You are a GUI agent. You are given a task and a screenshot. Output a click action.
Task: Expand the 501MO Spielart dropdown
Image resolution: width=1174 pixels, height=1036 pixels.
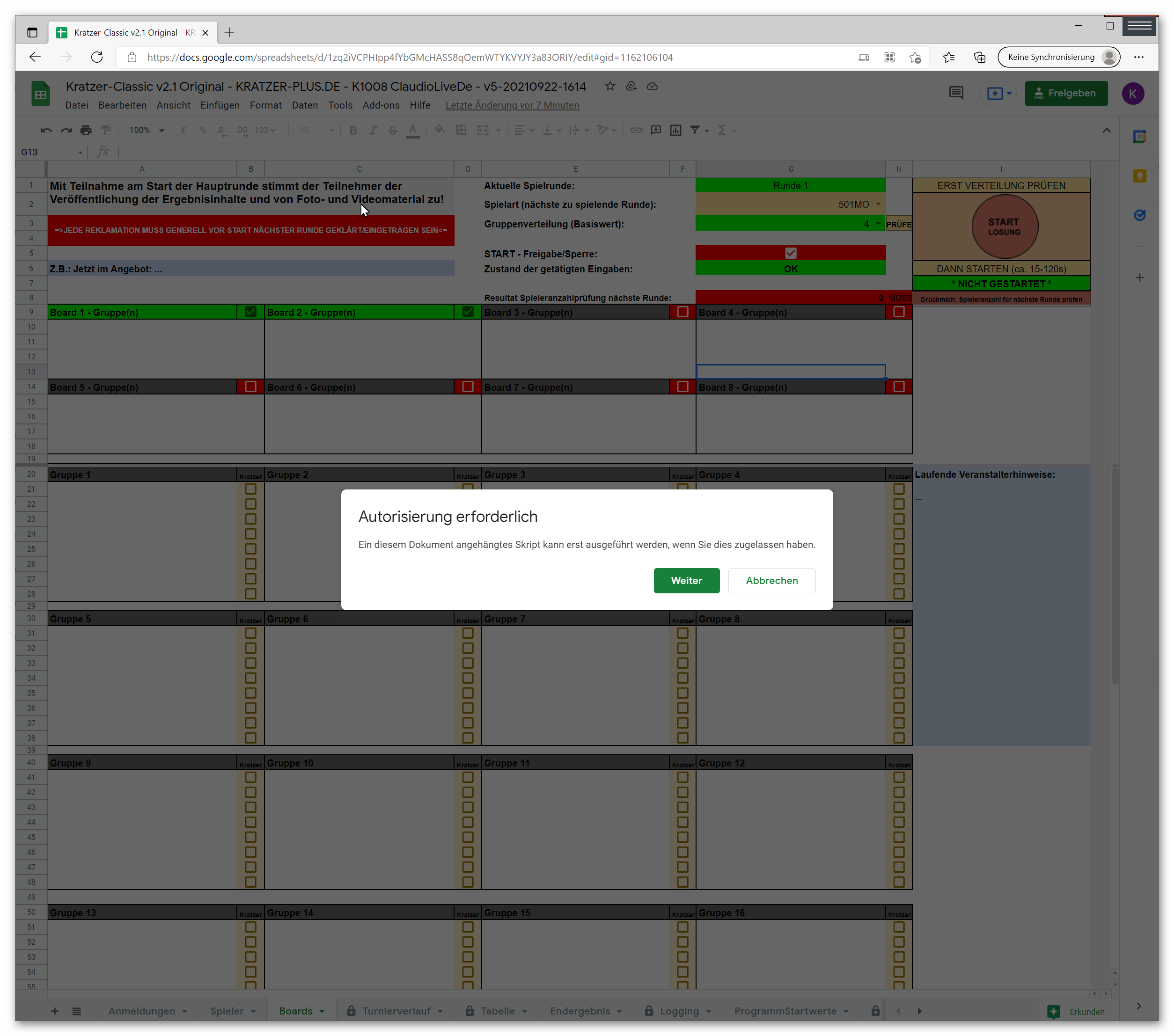[878, 204]
